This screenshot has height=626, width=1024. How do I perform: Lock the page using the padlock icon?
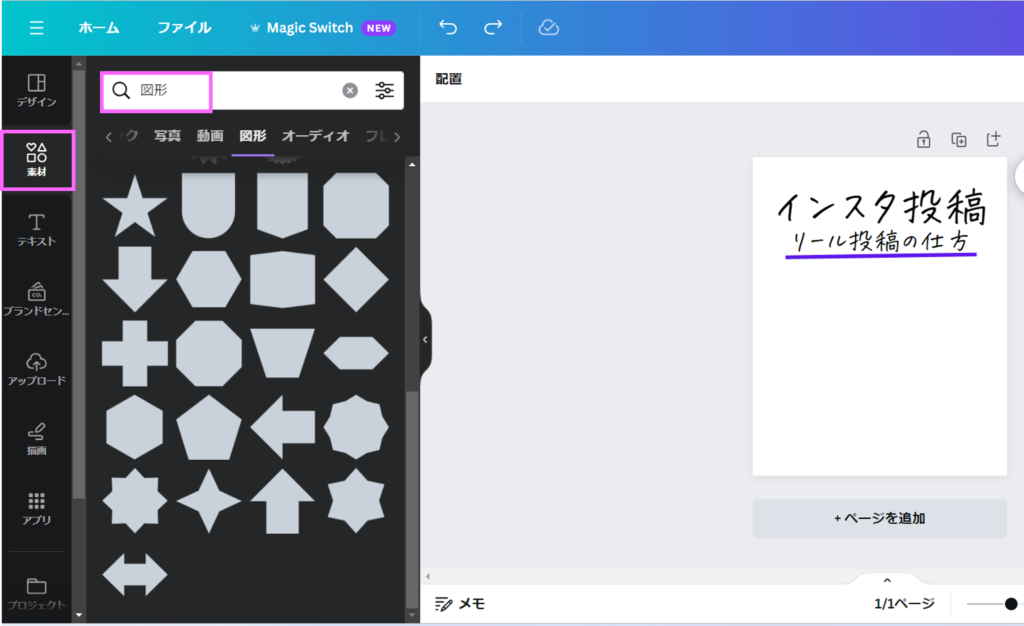pos(924,140)
